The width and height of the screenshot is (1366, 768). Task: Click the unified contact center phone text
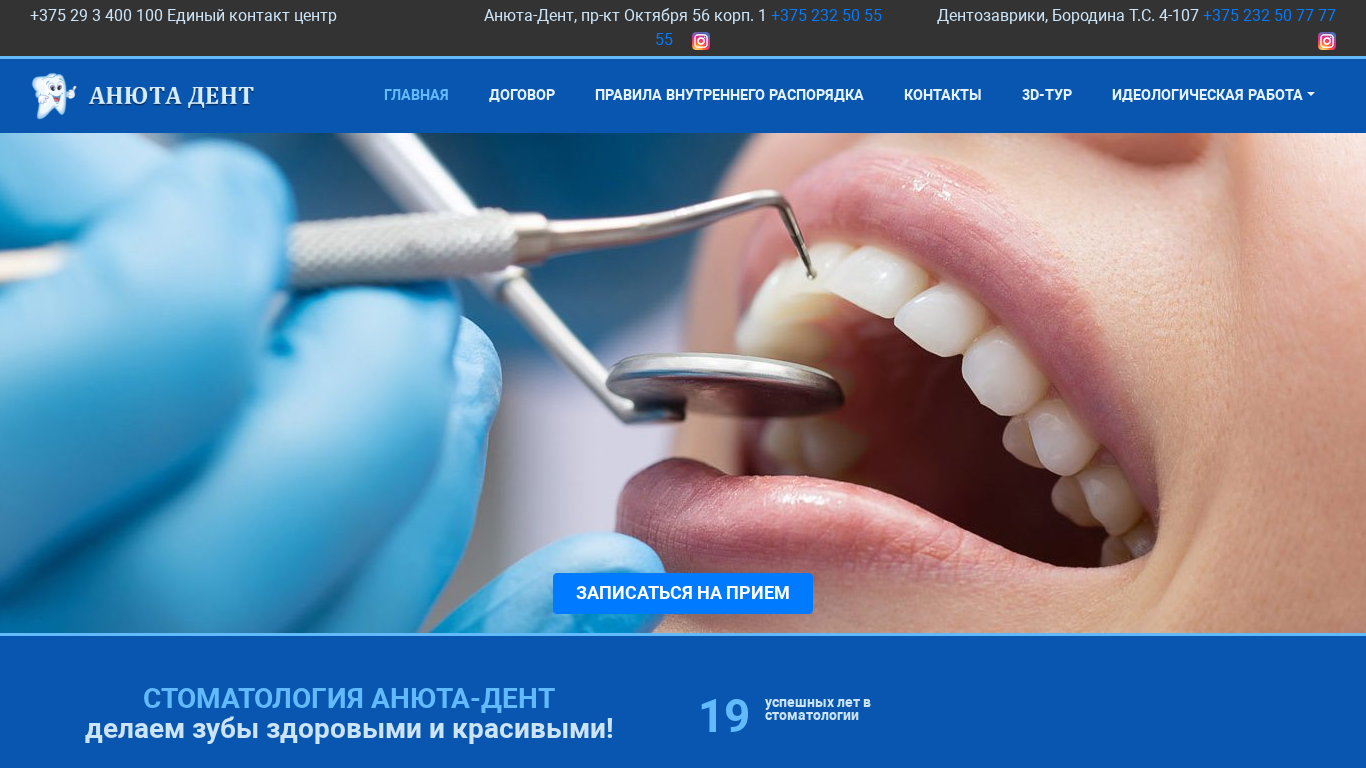(183, 16)
